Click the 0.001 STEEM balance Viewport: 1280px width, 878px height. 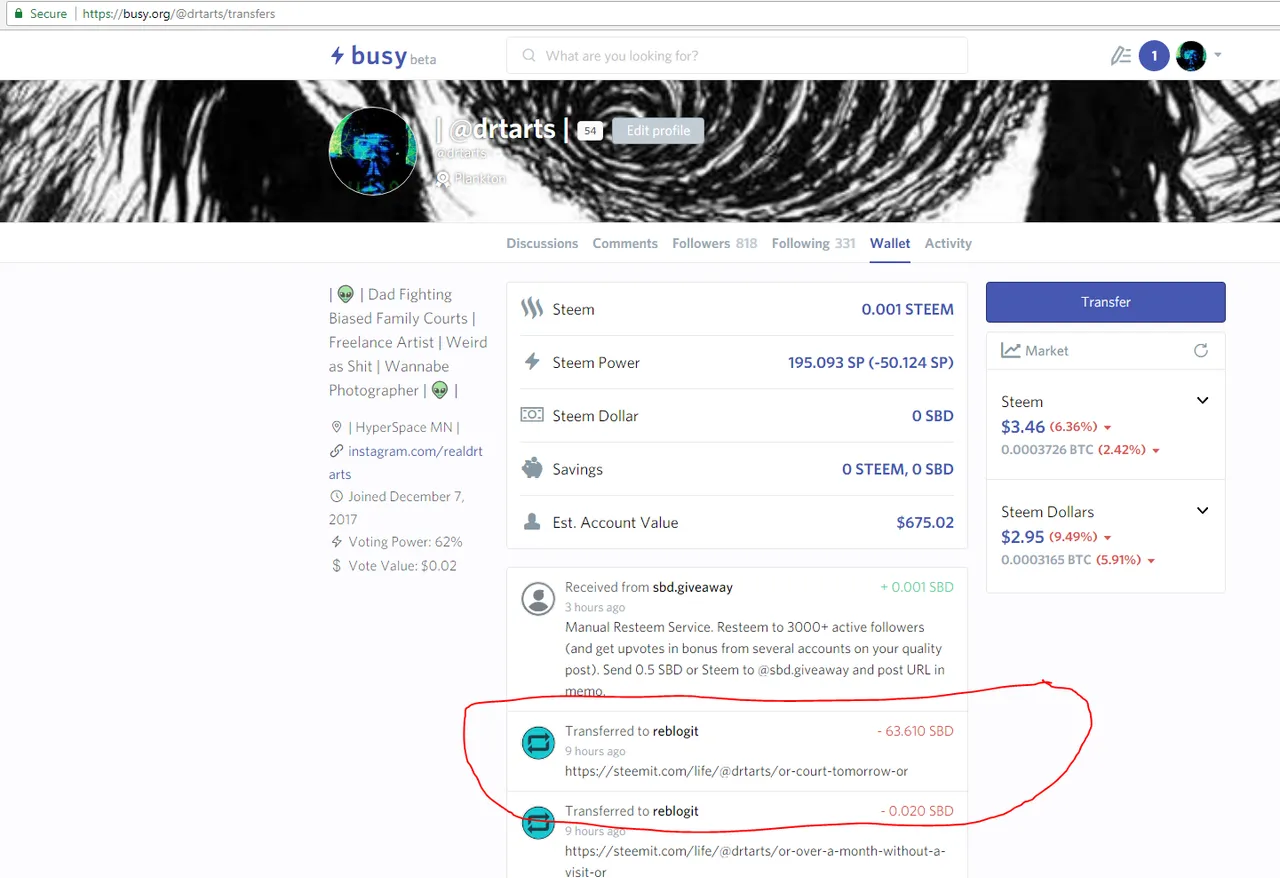point(908,310)
